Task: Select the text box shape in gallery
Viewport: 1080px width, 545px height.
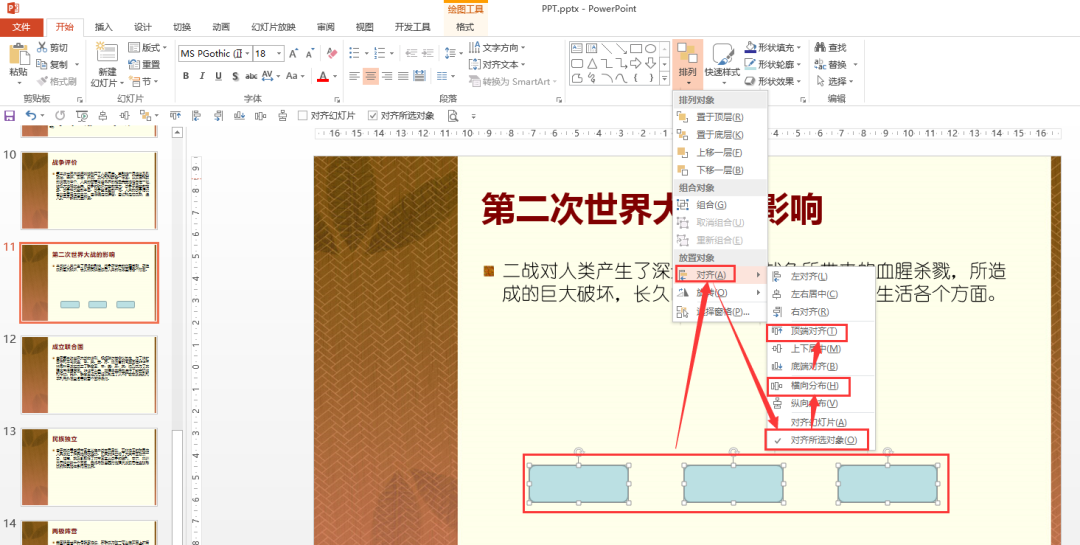Action: coord(575,48)
